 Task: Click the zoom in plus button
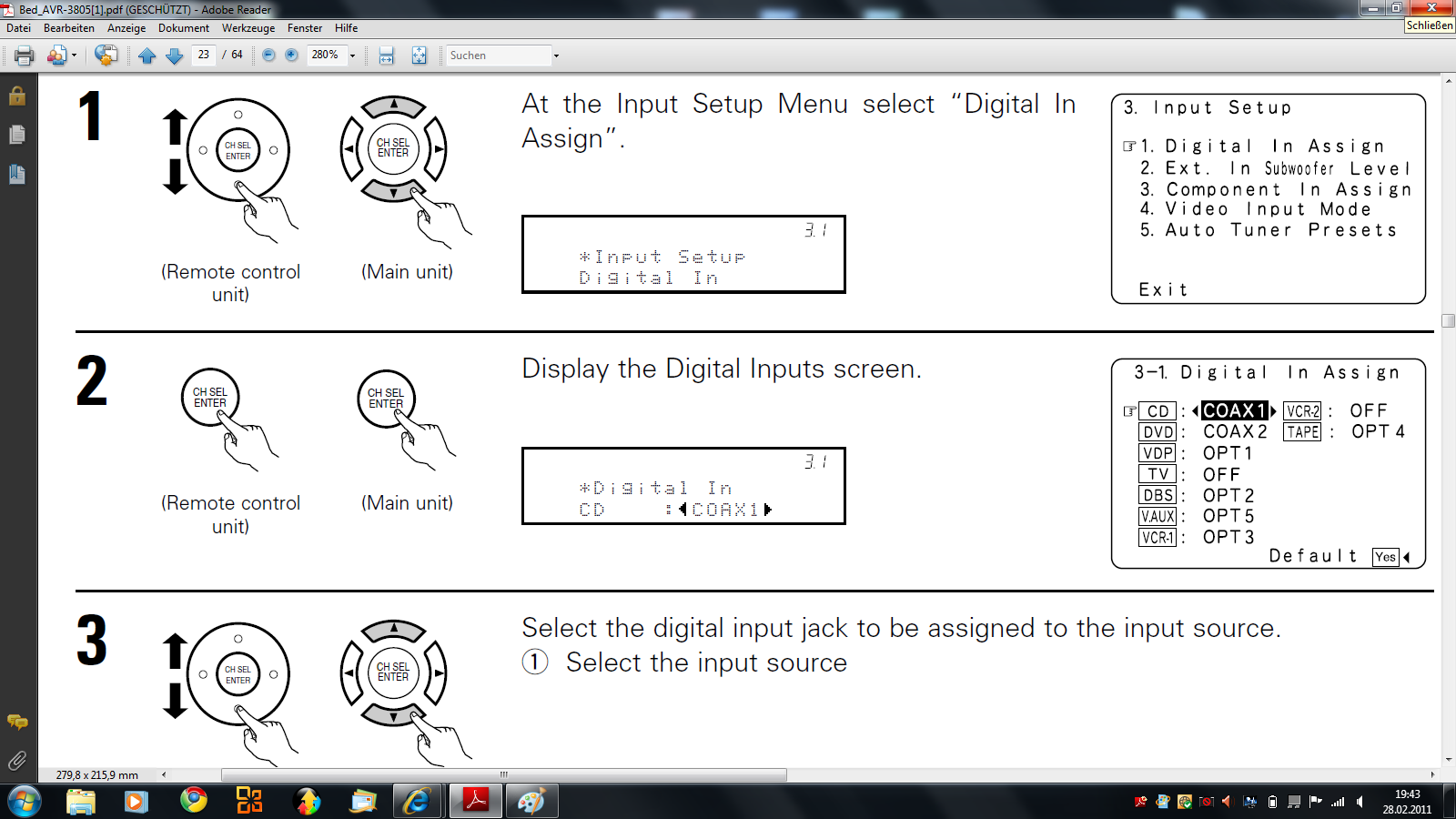(291, 56)
